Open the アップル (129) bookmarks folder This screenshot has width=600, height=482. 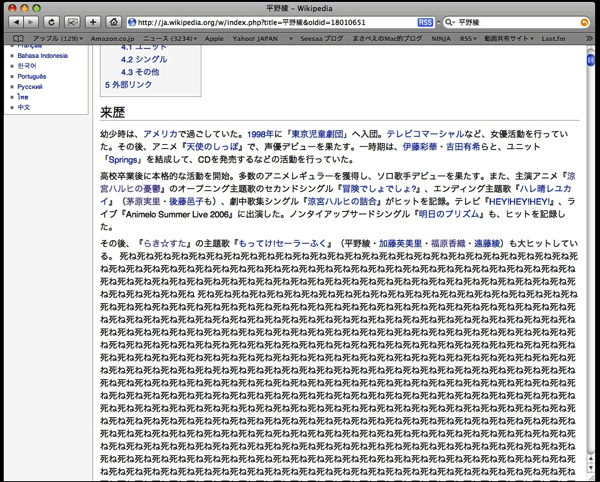57,39
